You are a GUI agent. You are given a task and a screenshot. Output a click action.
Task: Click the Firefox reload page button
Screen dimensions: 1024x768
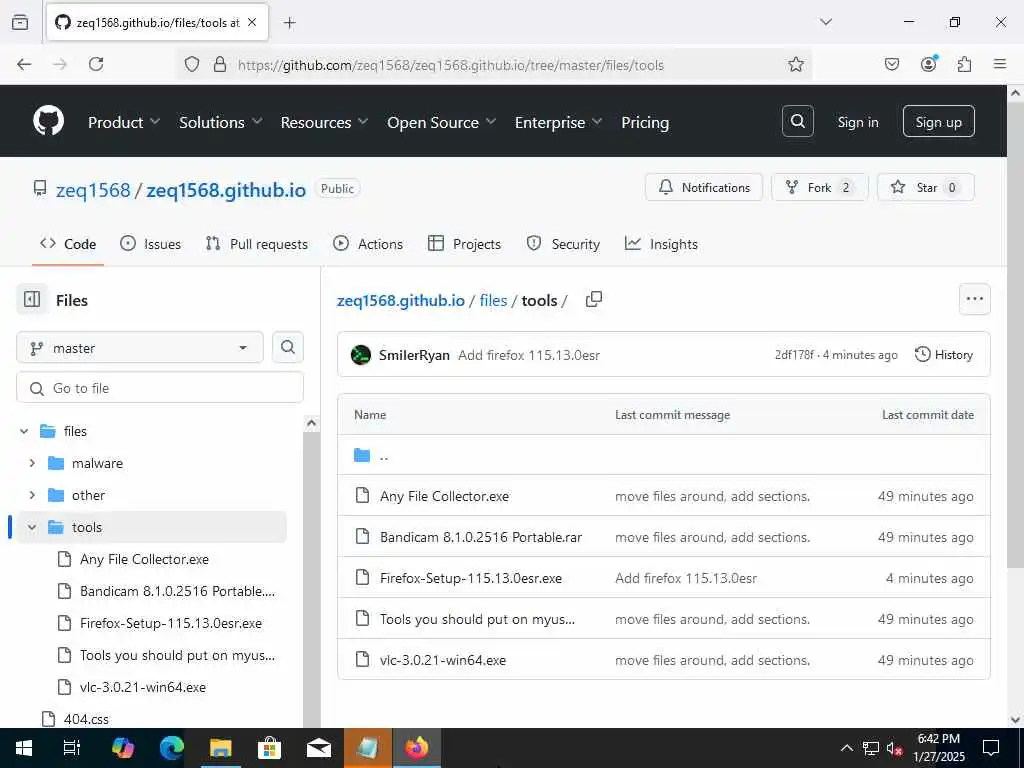tap(96, 64)
